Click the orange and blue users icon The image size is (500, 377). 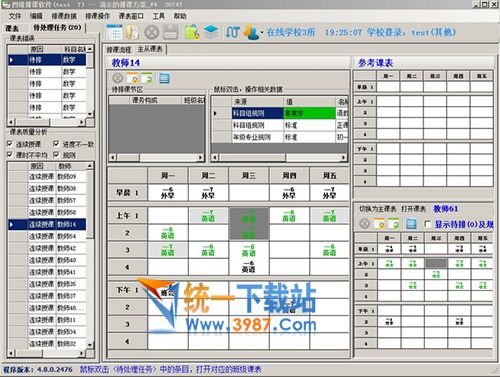click(251, 32)
